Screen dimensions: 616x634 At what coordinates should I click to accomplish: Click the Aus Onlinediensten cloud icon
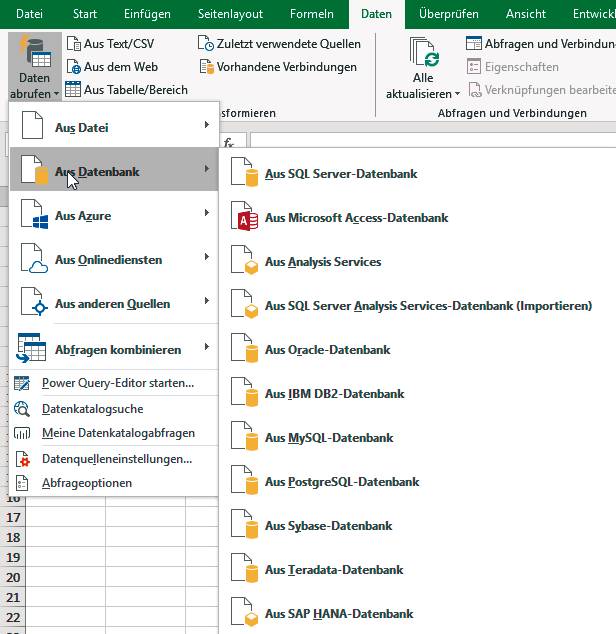[x=34, y=258]
